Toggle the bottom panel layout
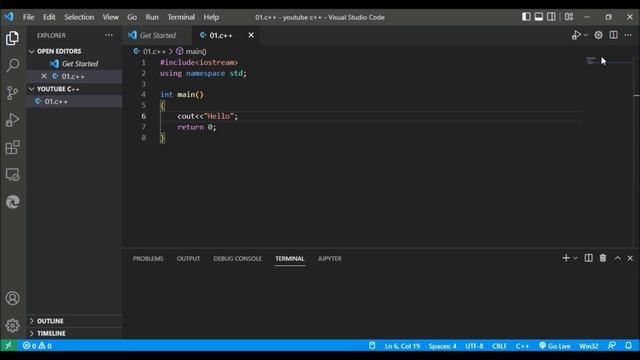Screen dimensions: 640x360 (x=539, y=17)
